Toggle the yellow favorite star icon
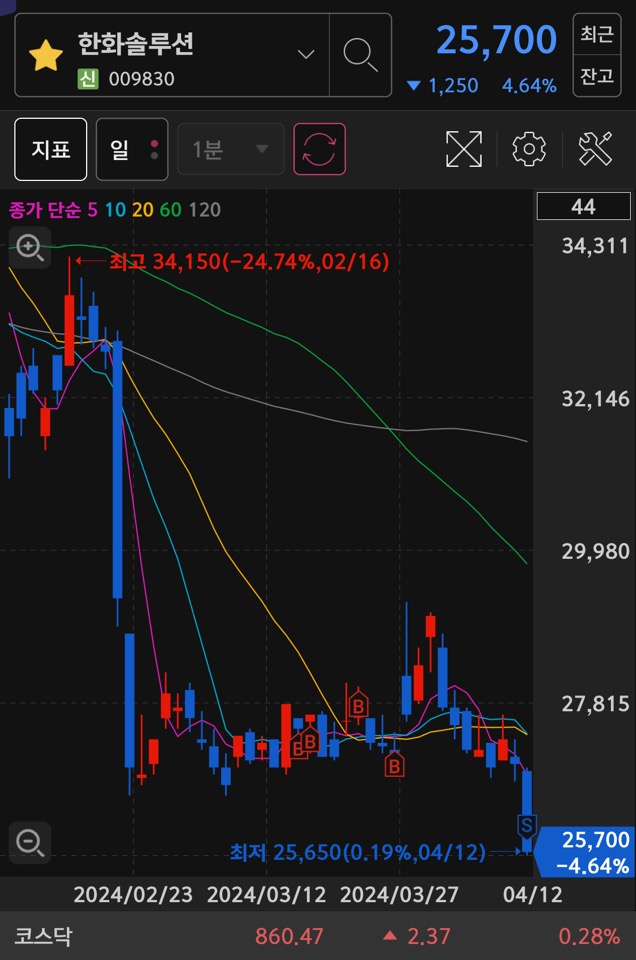 (x=46, y=55)
